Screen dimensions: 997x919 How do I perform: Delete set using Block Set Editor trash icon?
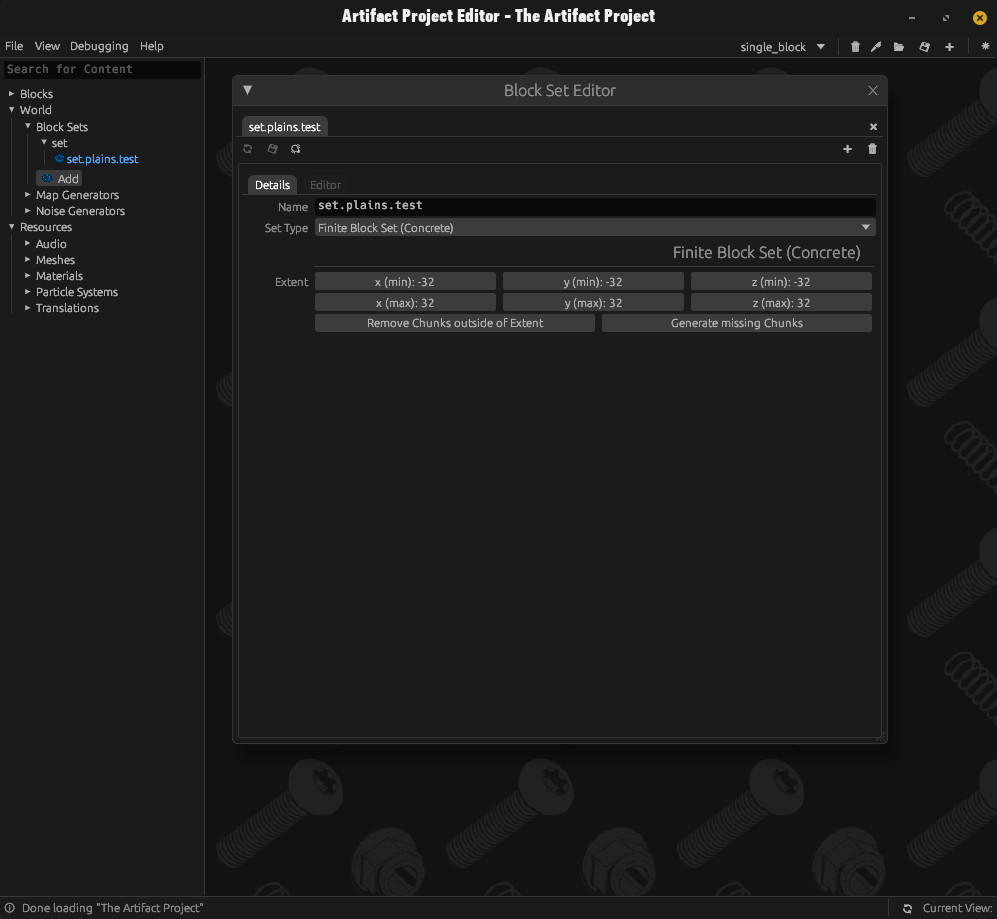872,149
